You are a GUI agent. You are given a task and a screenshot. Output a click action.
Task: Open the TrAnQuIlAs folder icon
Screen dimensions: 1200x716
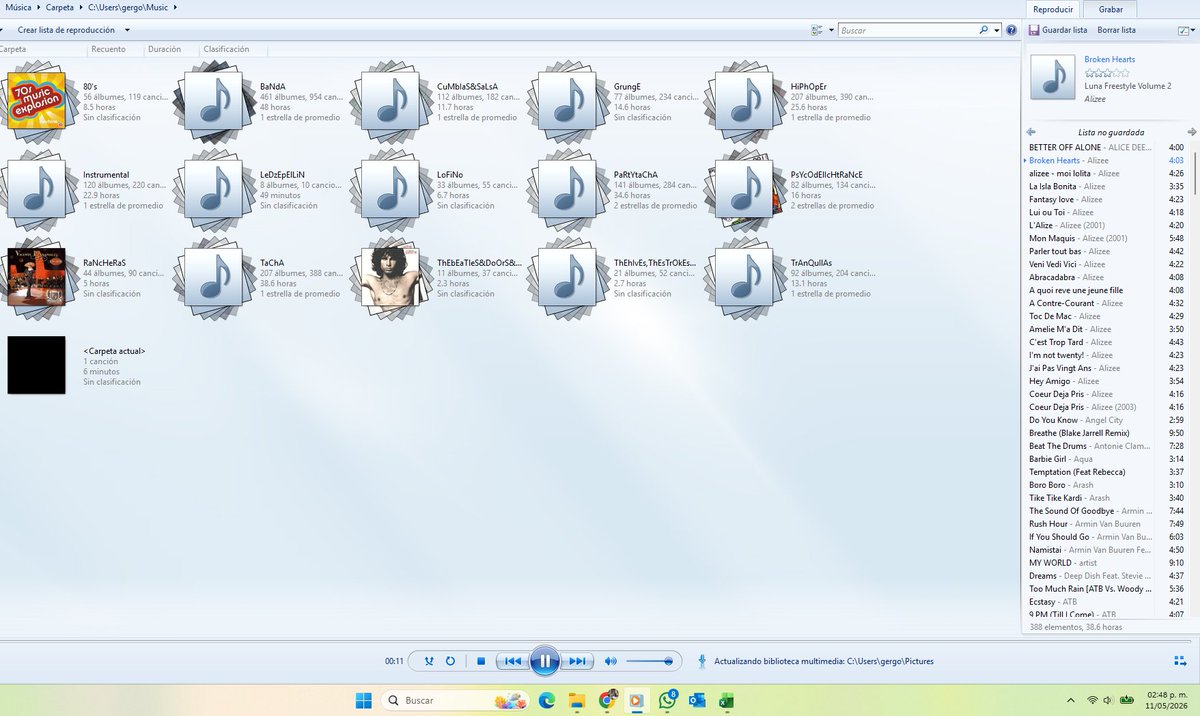pyautogui.click(x=743, y=277)
